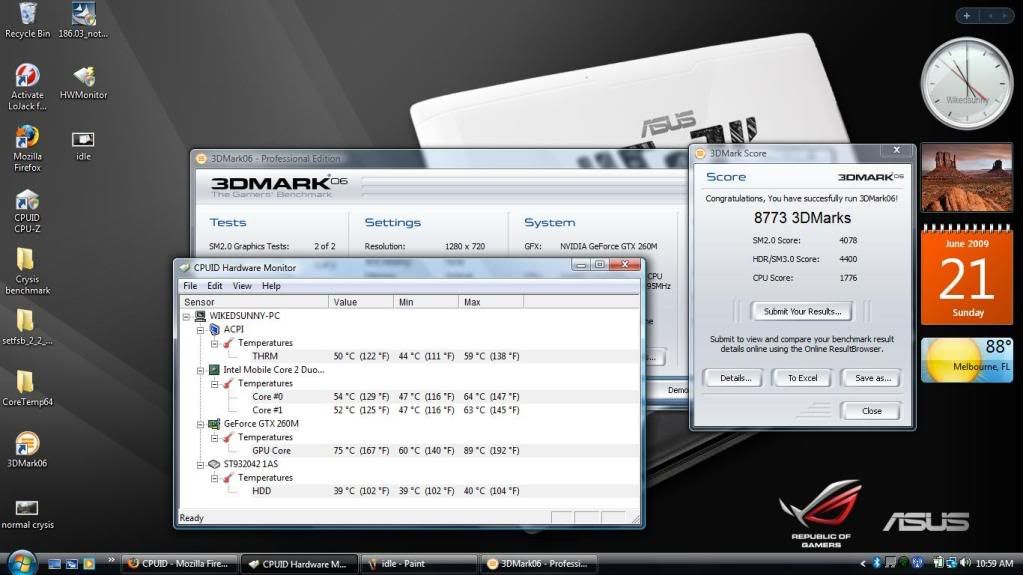The width and height of the screenshot is (1023, 575).
Task: Click the network tray icon
Action: (952, 563)
